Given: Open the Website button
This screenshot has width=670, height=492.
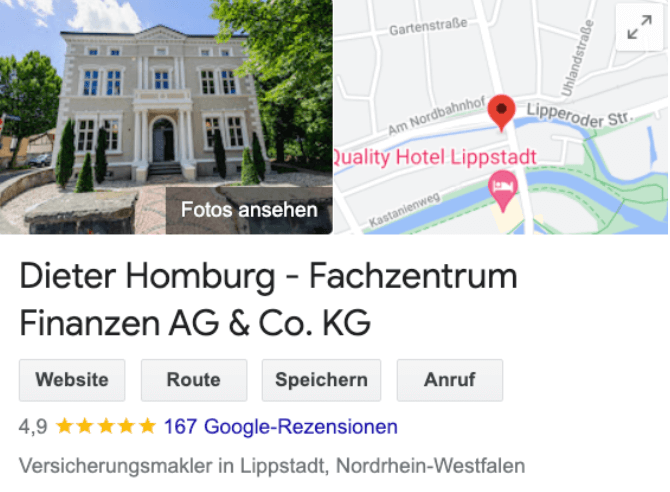Looking at the screenshot, I should point(72,380).
